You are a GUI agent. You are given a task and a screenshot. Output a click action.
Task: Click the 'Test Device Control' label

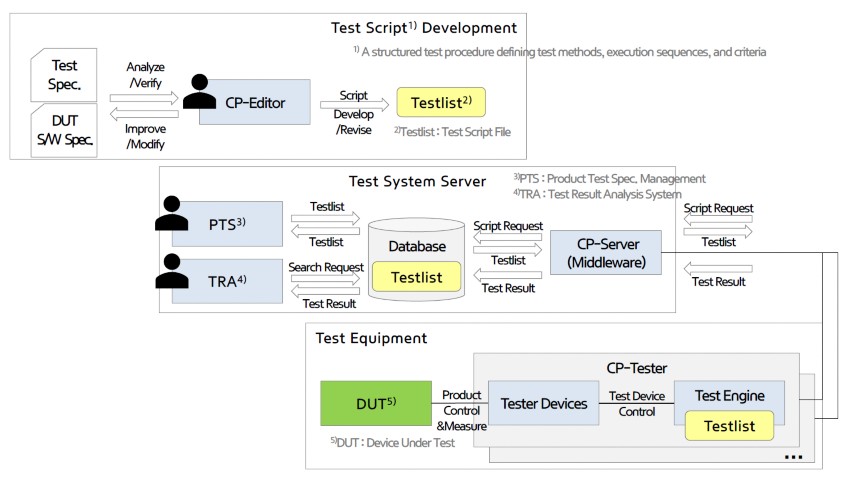coord(636,404)
